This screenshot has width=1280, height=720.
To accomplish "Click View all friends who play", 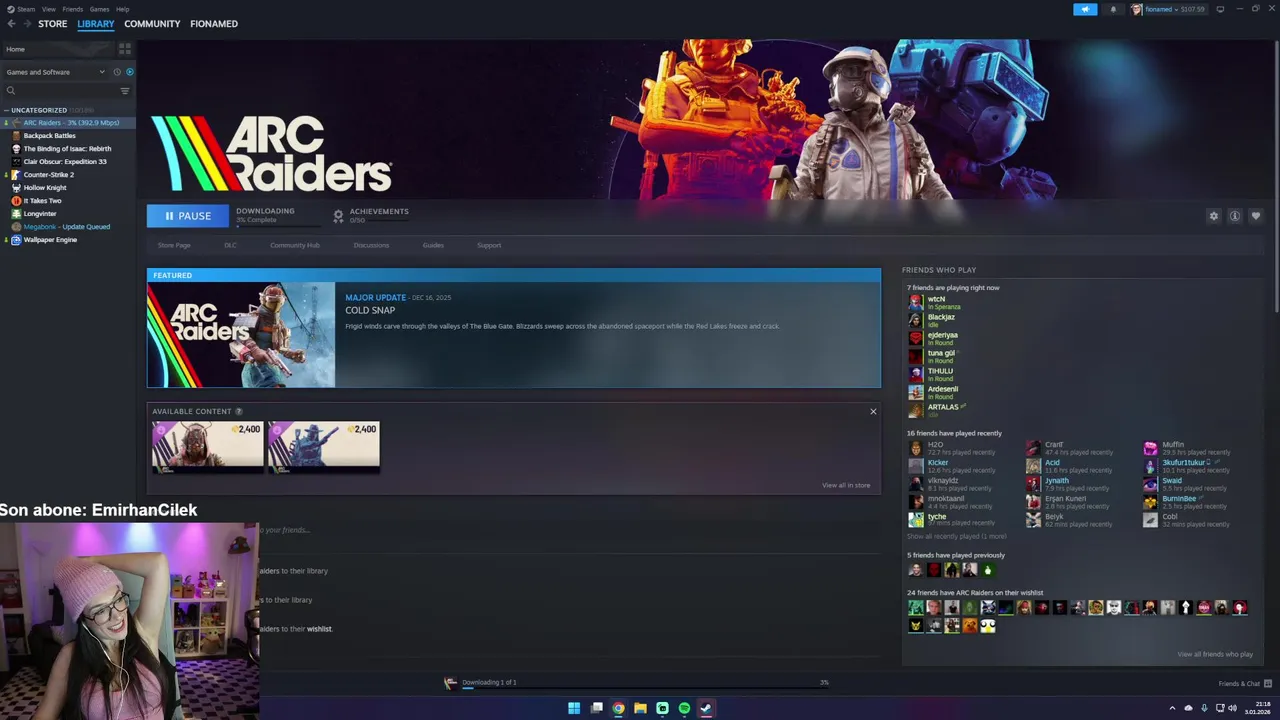I will point(1215,654).
